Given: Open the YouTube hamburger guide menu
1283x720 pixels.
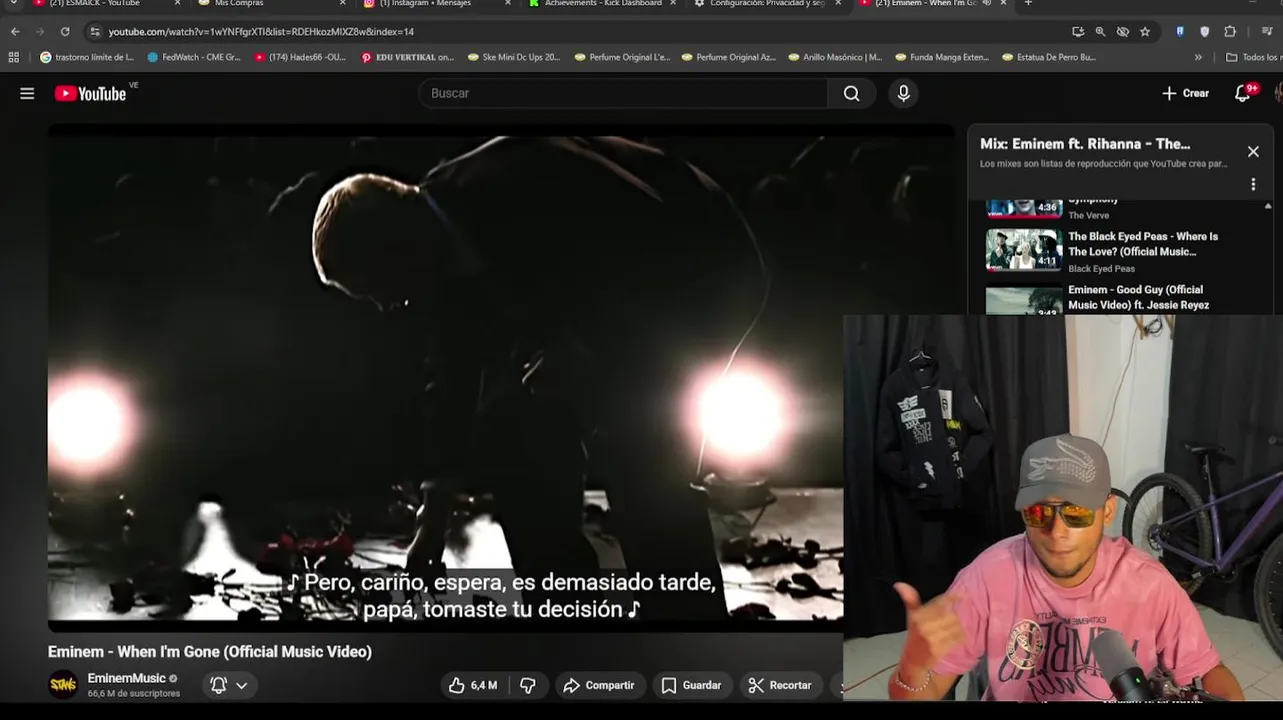Looking at the screenshot, I should click(x=27, y=93).
